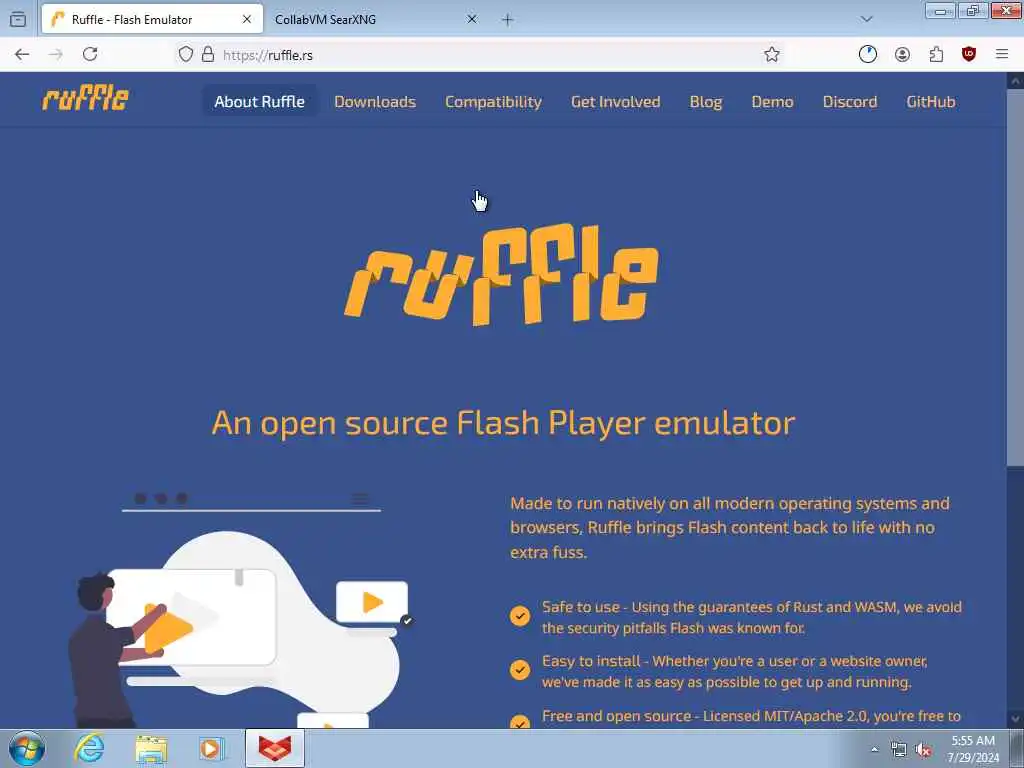Click the "Free and open source" feature text
Screen dimensions: 1024x768
pos(751,716)
